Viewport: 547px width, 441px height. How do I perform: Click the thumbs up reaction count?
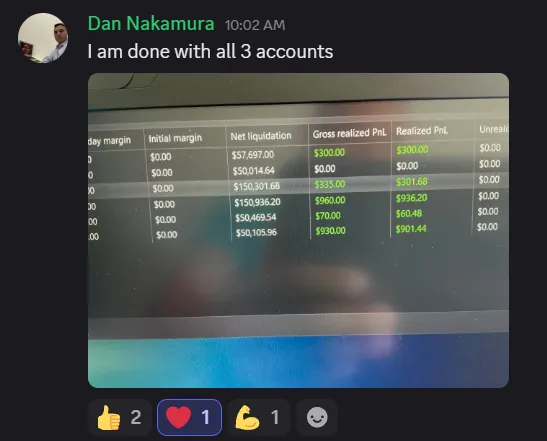pyautogui.click(x=136, y=417)
